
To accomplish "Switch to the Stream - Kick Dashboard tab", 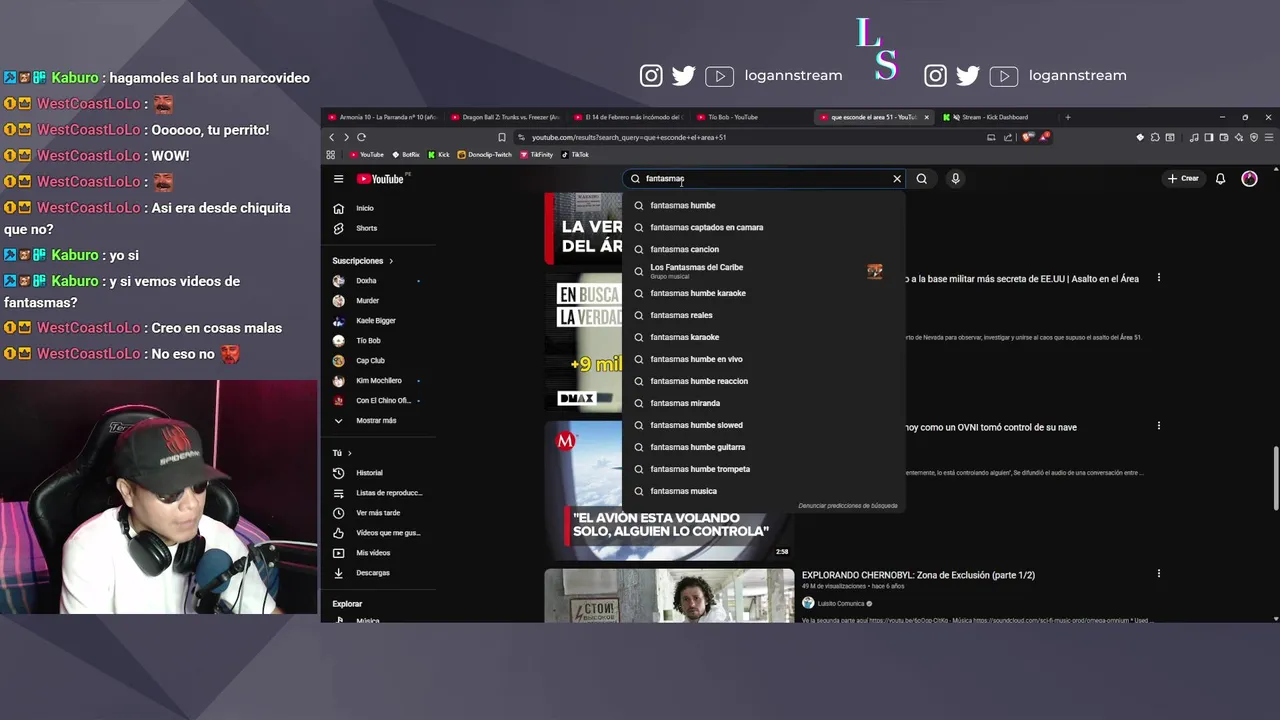I will click(994, 117).
